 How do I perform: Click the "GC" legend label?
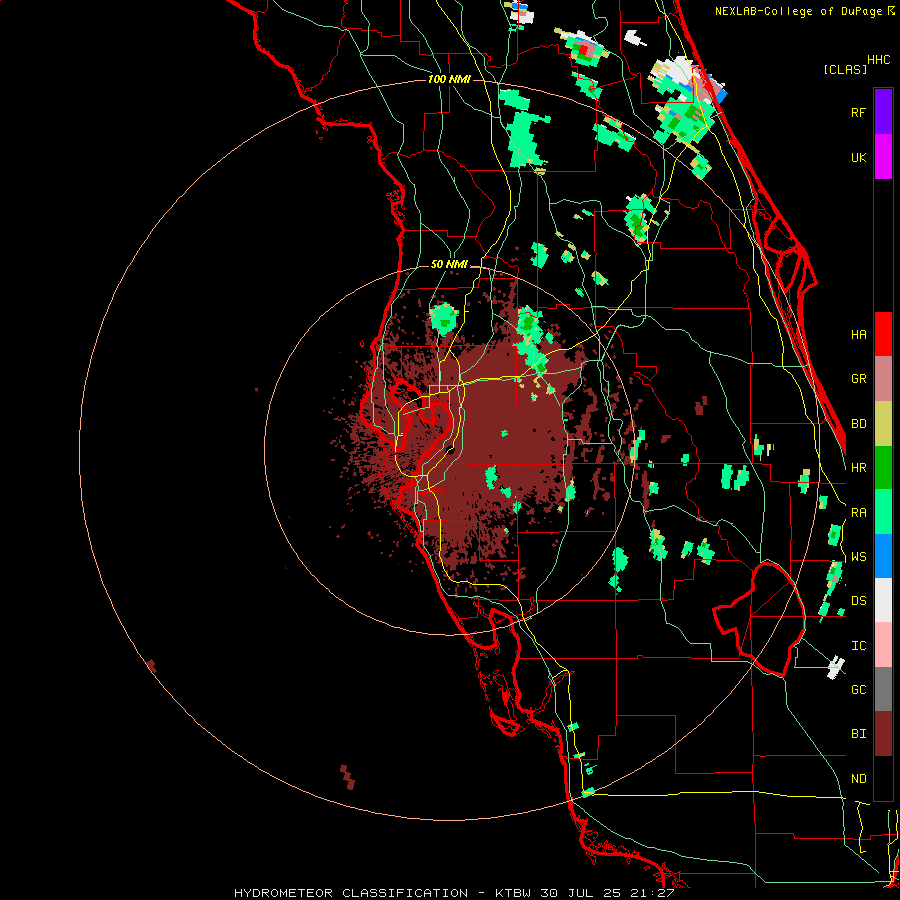pyautogui.click(x=858, y=690)
